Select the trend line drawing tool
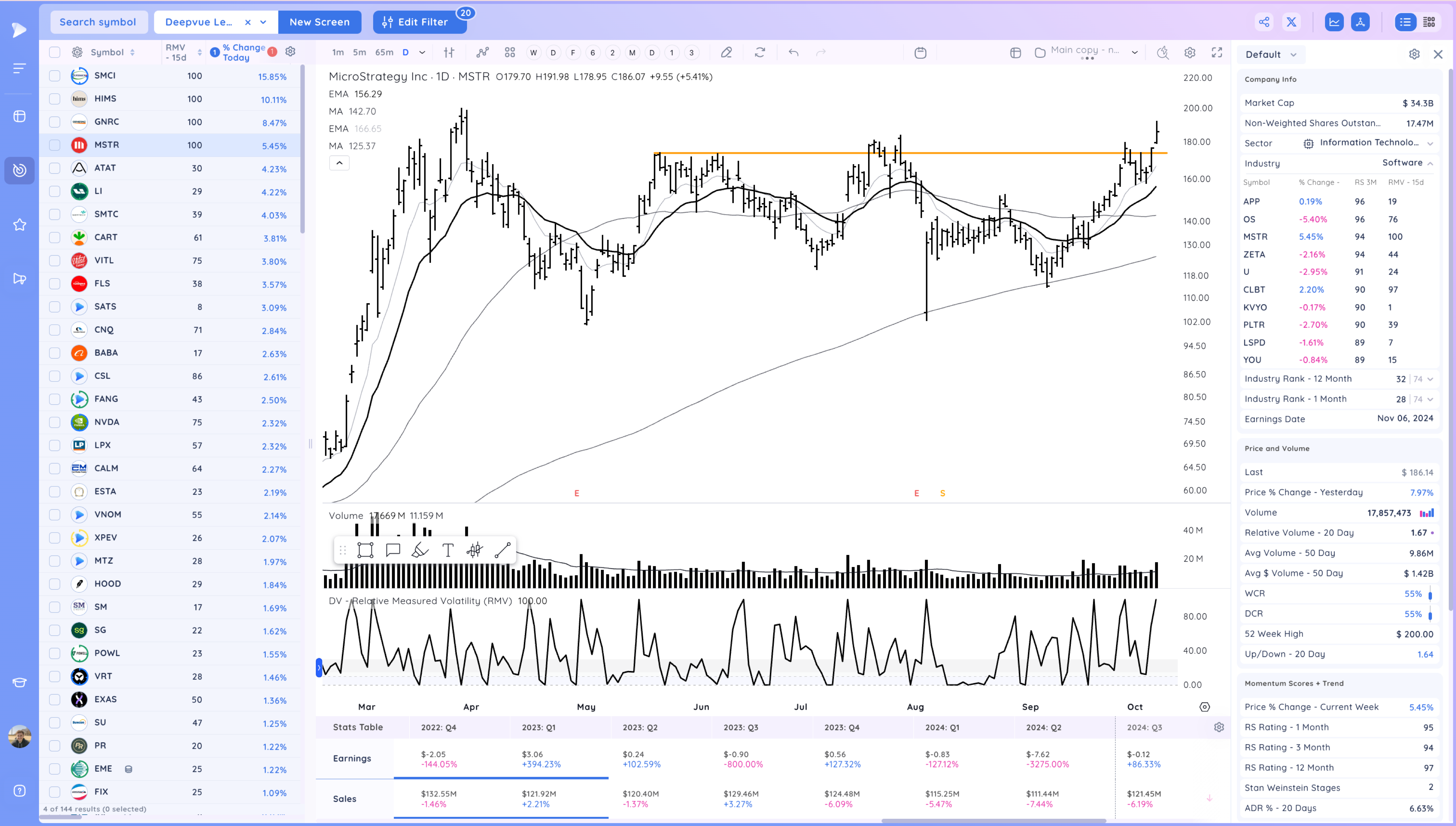This screenshot has height=826, width=1456. [503, 550]
